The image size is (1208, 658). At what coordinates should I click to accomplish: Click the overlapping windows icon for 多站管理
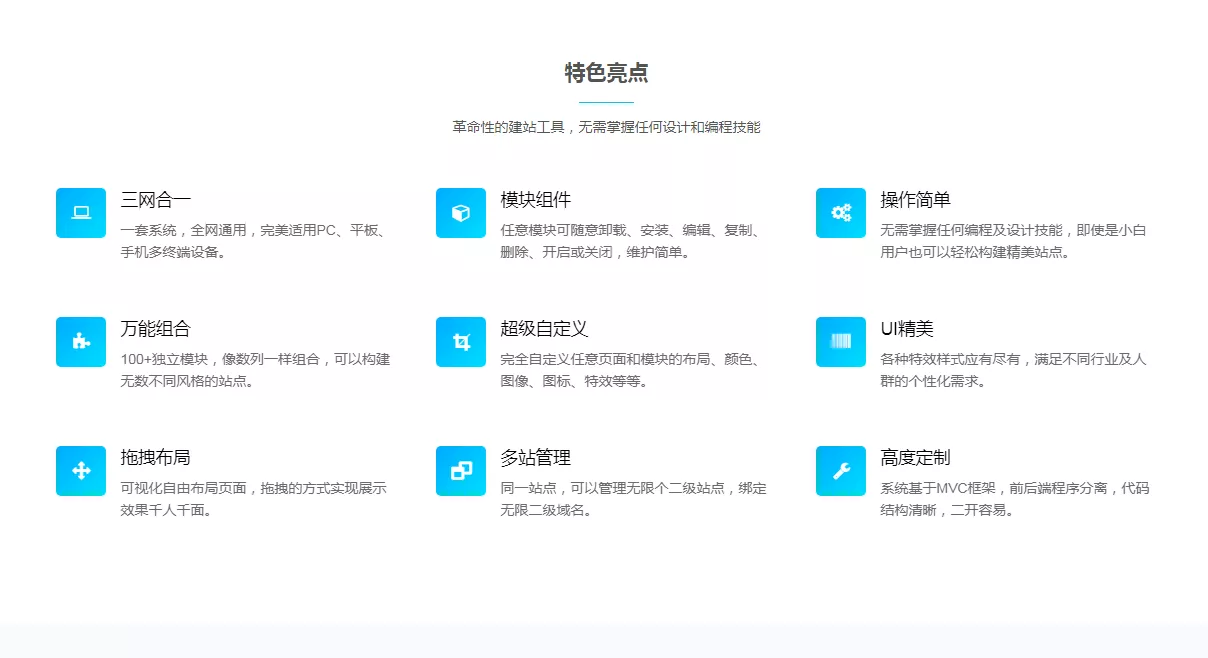(x=461, y=471)
